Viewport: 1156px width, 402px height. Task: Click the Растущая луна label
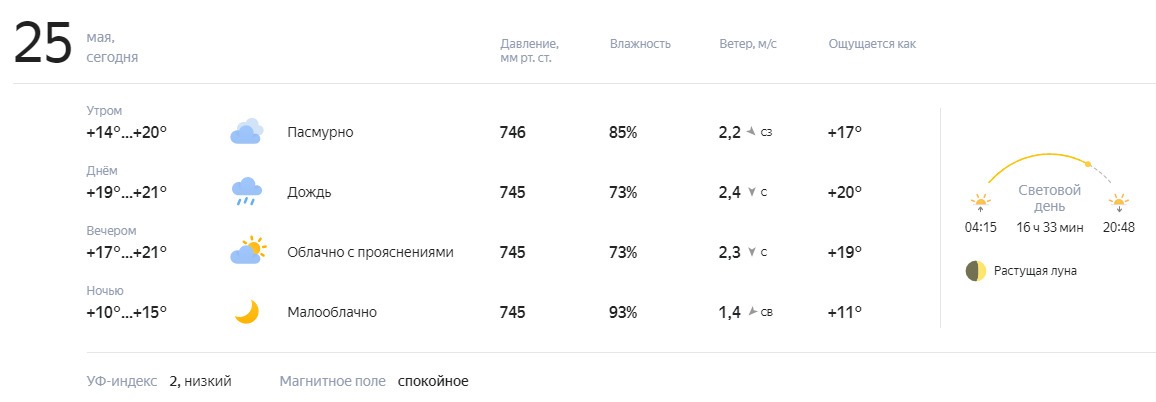1035,271
